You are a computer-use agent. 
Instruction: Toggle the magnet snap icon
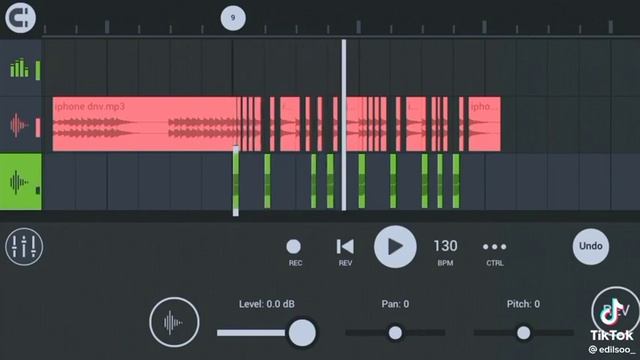pyautogui.click(x=20, y=18)
